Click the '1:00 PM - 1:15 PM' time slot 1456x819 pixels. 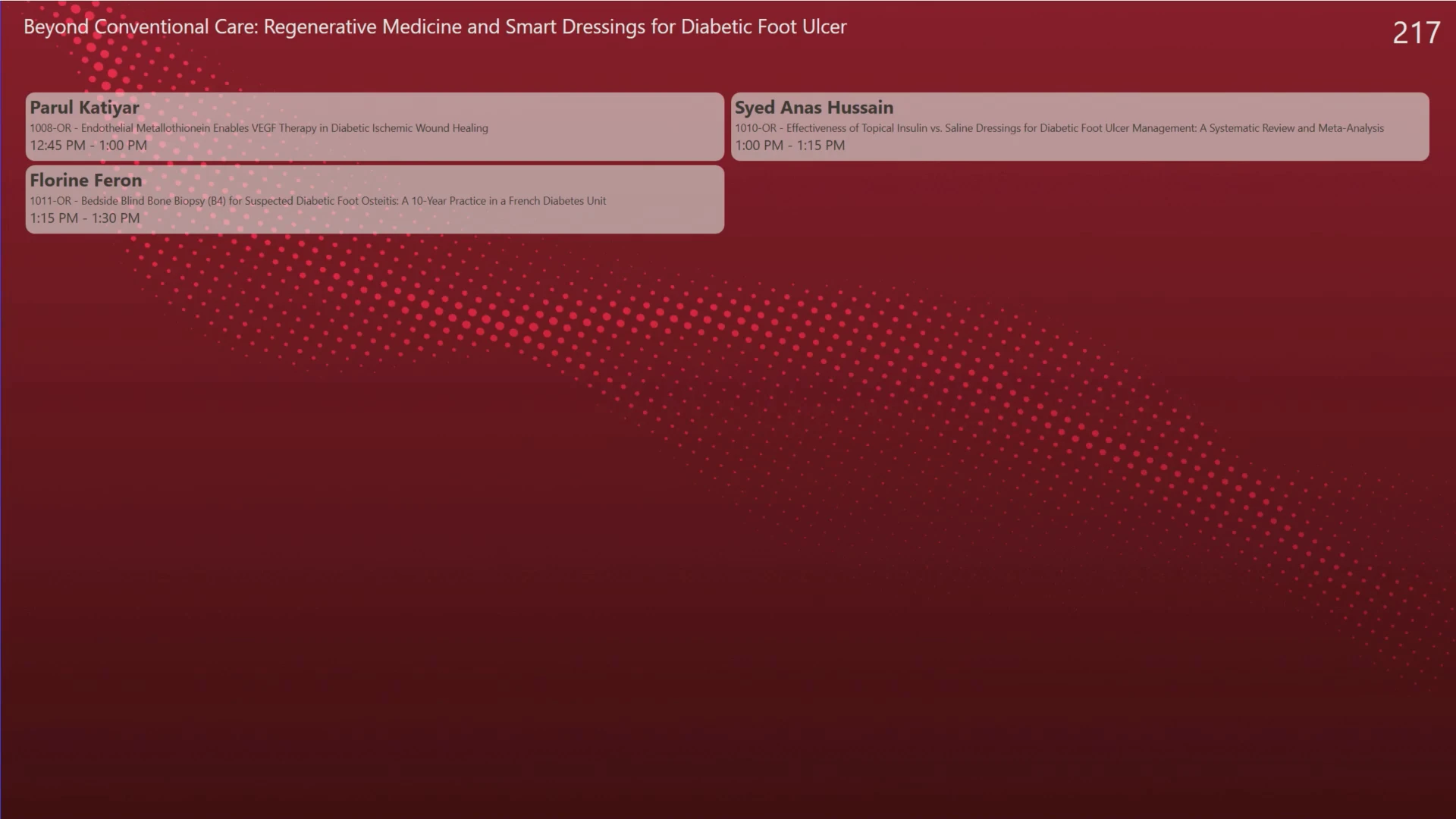tap(789, 146)
